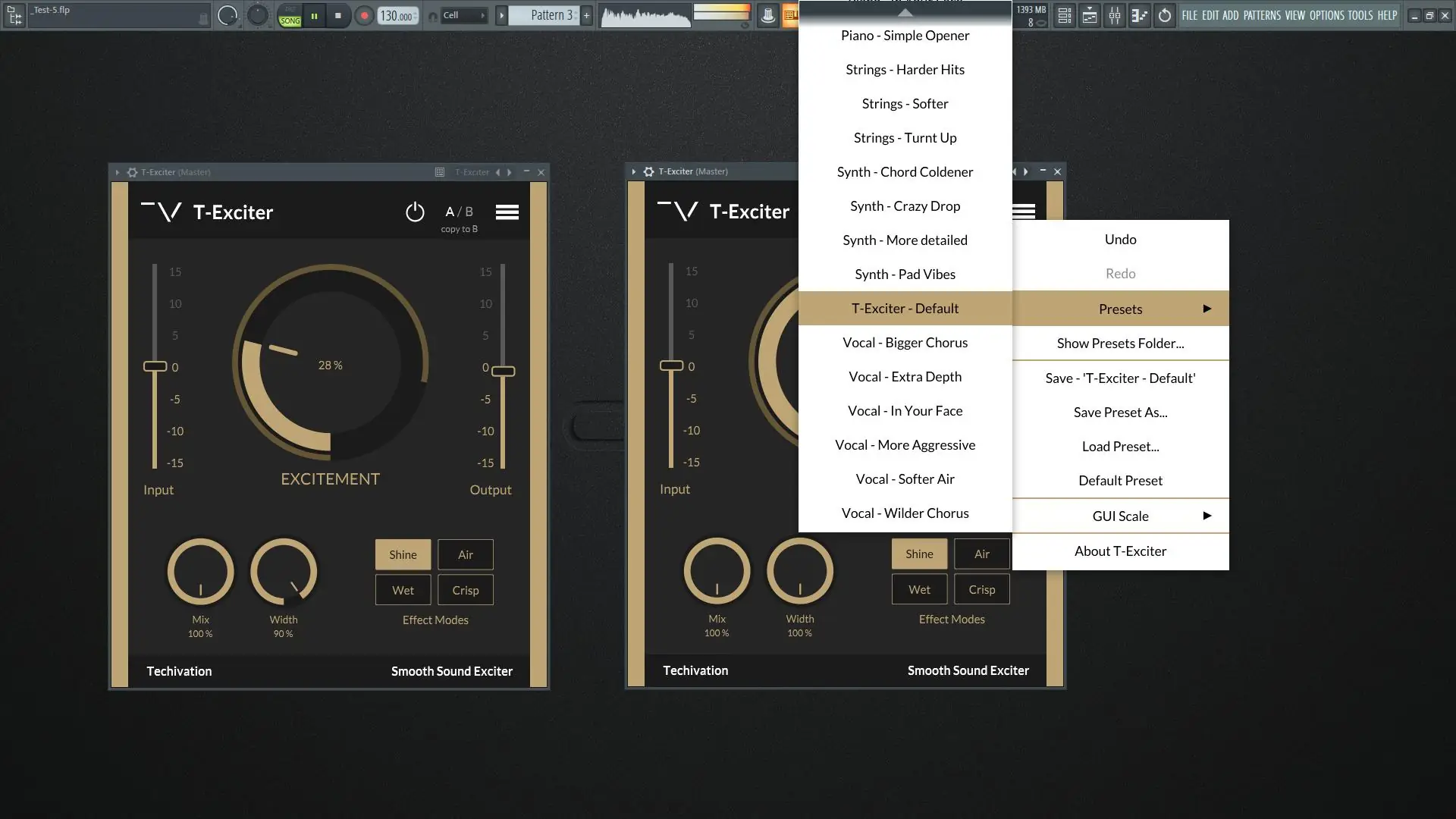Toggle Crisp effect mode in right plugin

981,589
